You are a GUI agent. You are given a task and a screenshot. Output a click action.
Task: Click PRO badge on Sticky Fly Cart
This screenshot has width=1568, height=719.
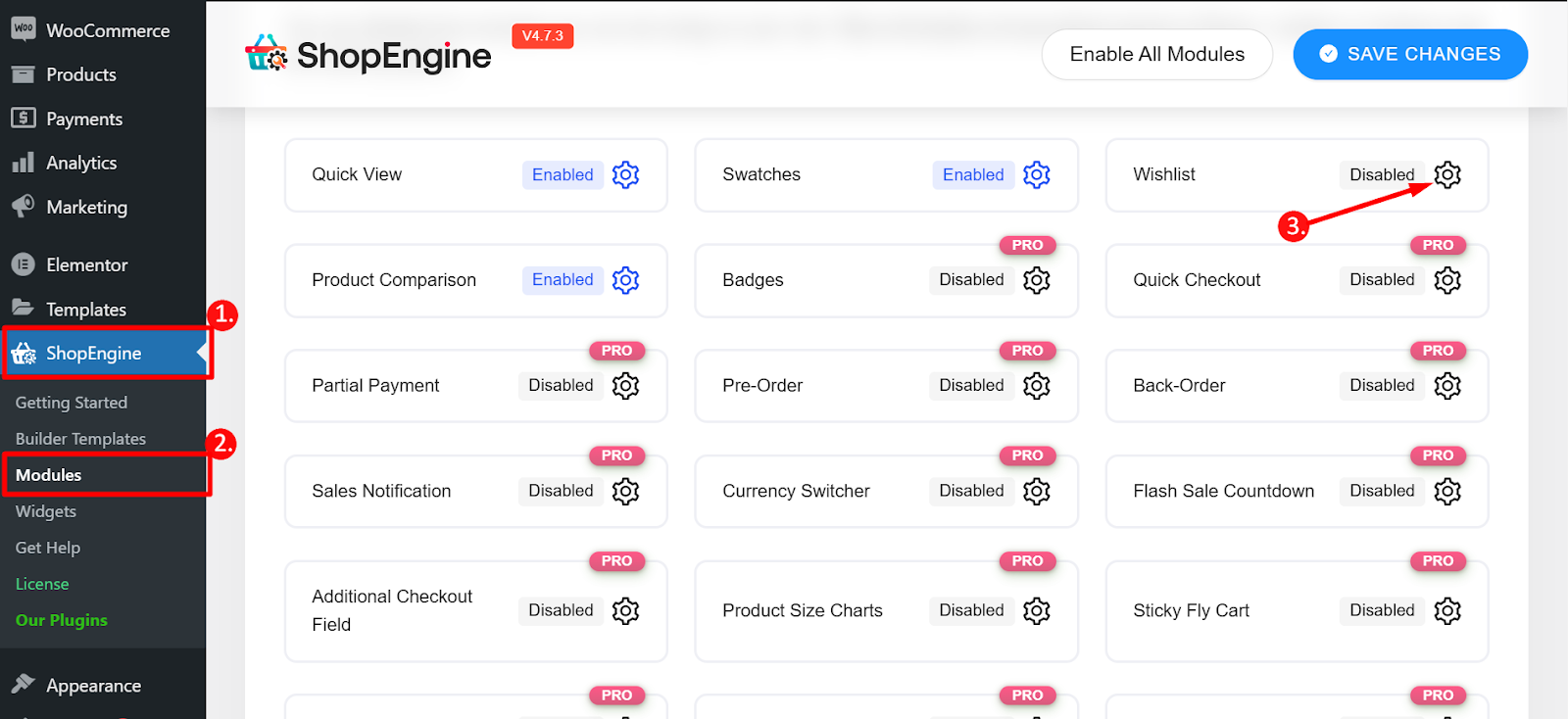1438,561
